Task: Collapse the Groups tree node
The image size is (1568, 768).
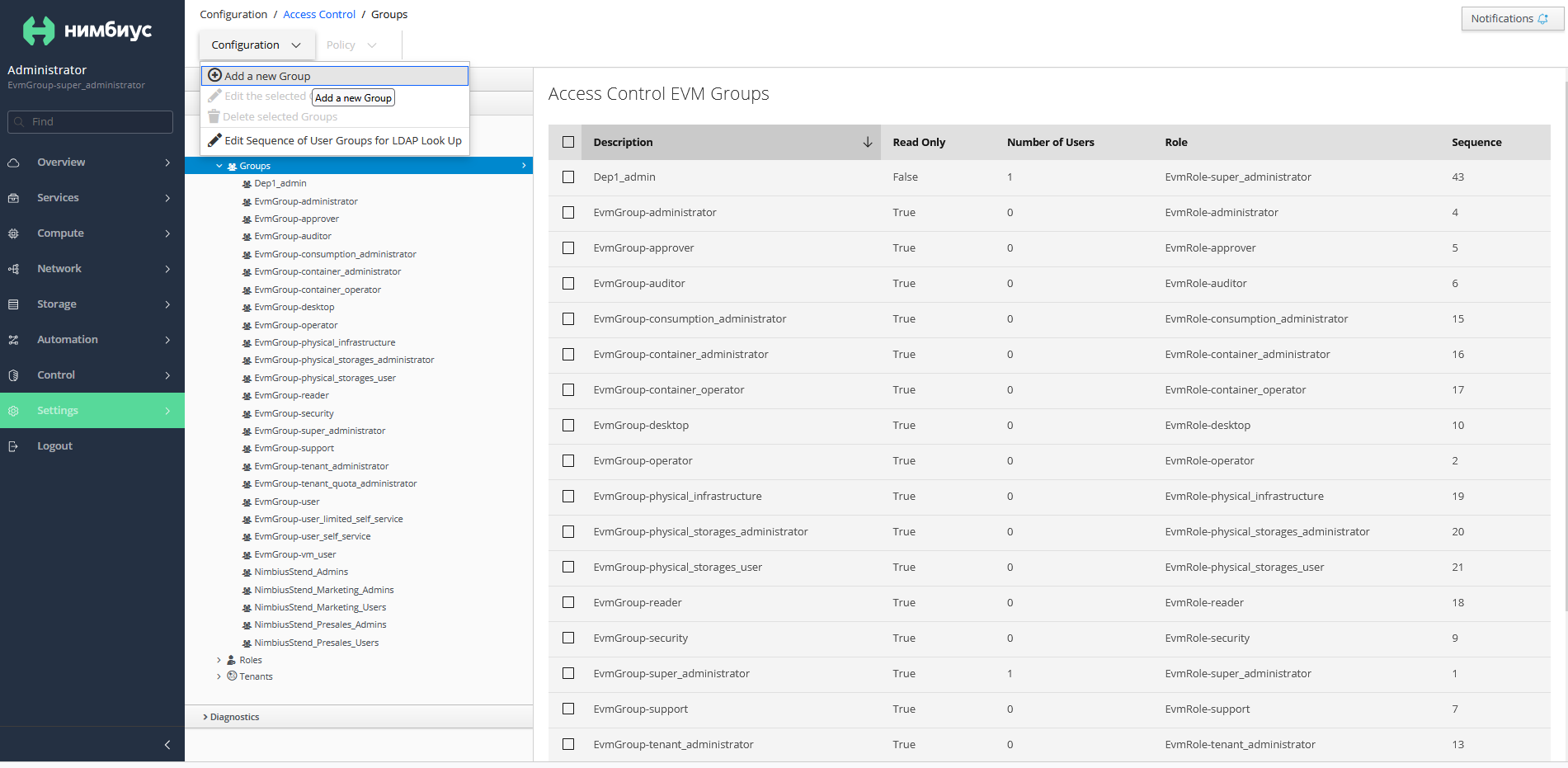Action: click(x=219, y=167)
